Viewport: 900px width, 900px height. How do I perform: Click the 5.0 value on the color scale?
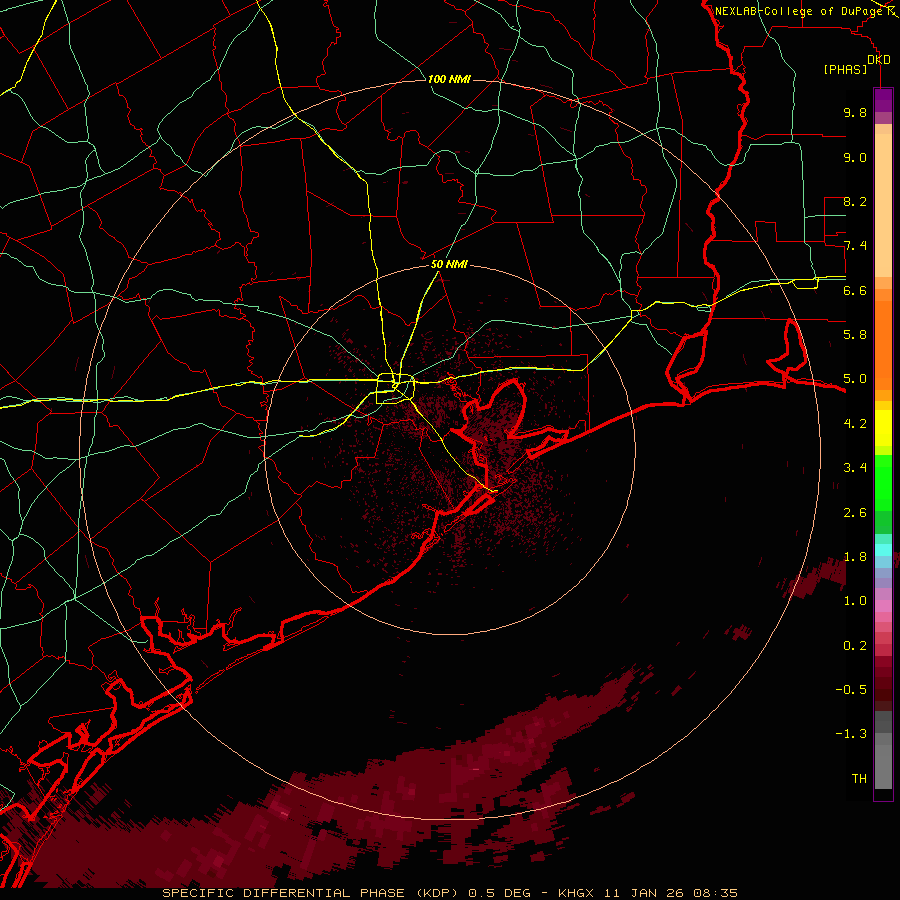[855, 379]
